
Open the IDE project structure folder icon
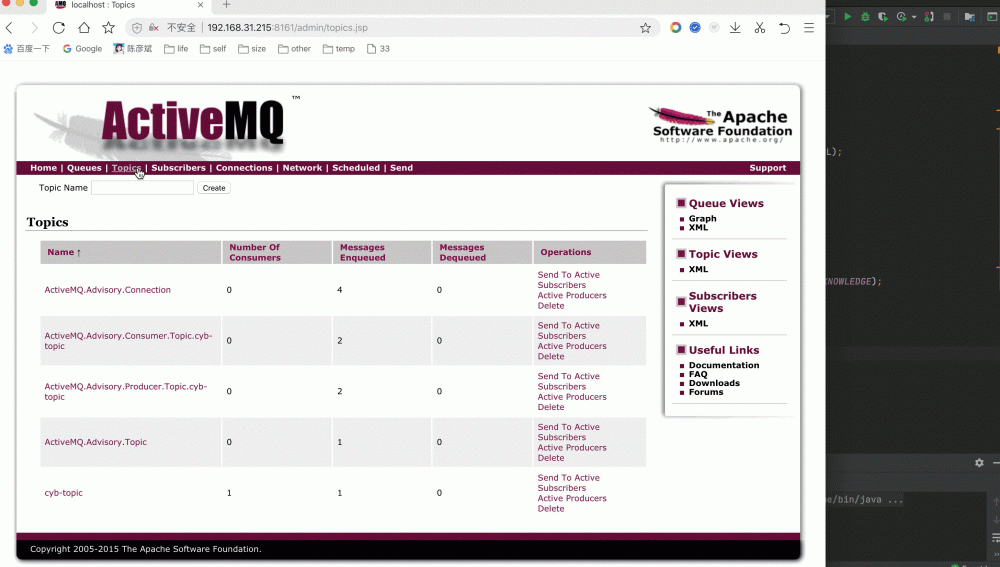969,17
